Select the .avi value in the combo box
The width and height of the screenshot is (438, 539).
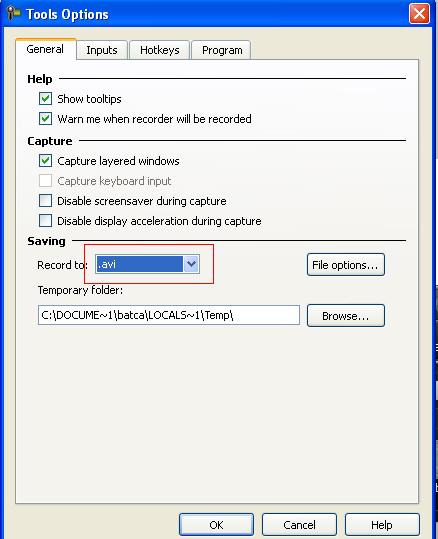click(x=140, y=264)
